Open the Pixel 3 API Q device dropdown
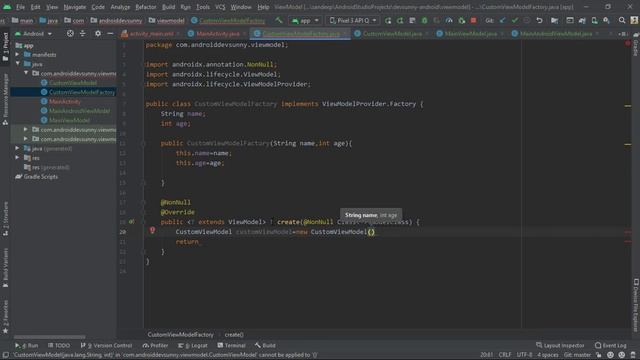640x360 pixels. click(353, 20)
